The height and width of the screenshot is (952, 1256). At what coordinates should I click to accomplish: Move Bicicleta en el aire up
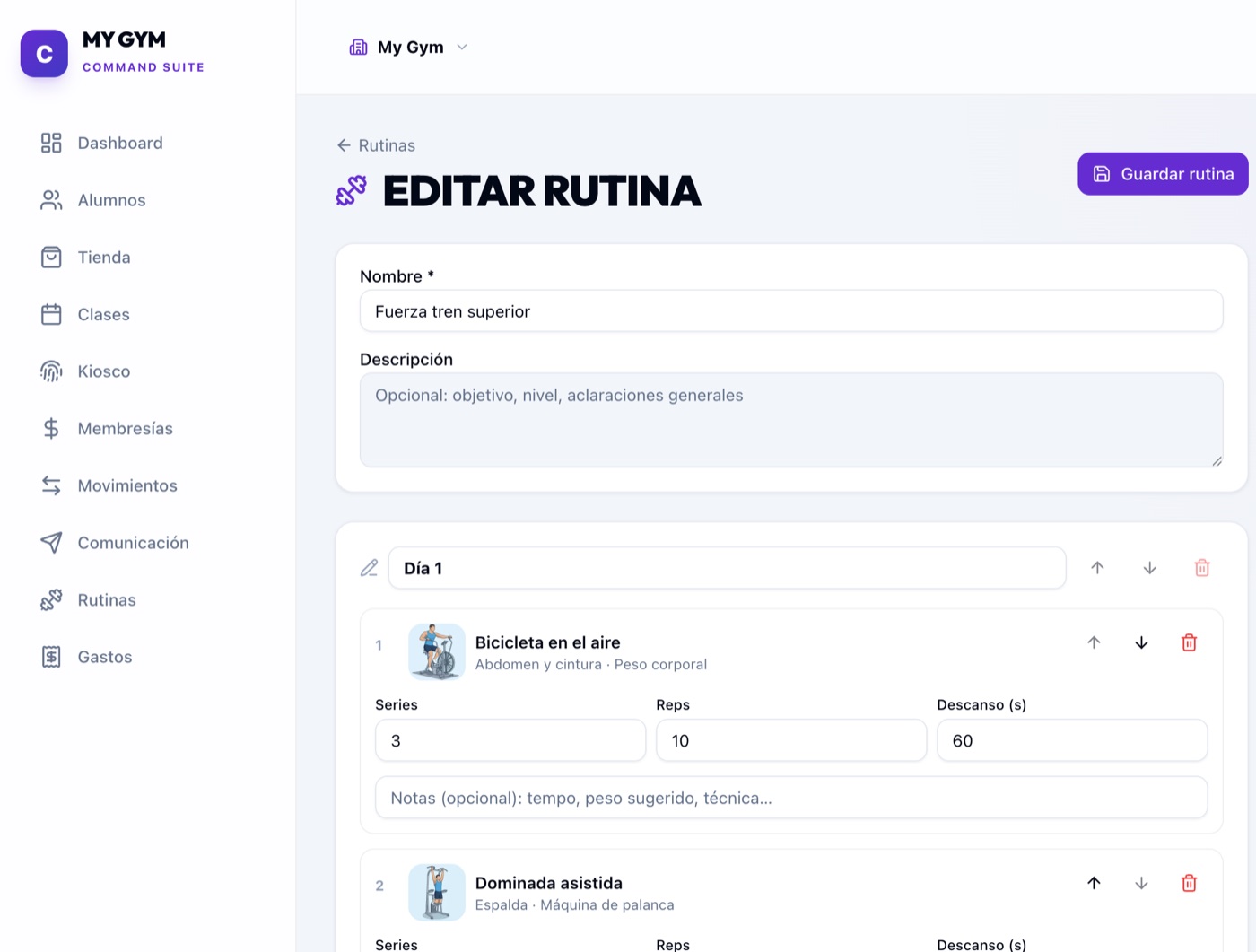pyautogui.click(x=1094, y=642)
